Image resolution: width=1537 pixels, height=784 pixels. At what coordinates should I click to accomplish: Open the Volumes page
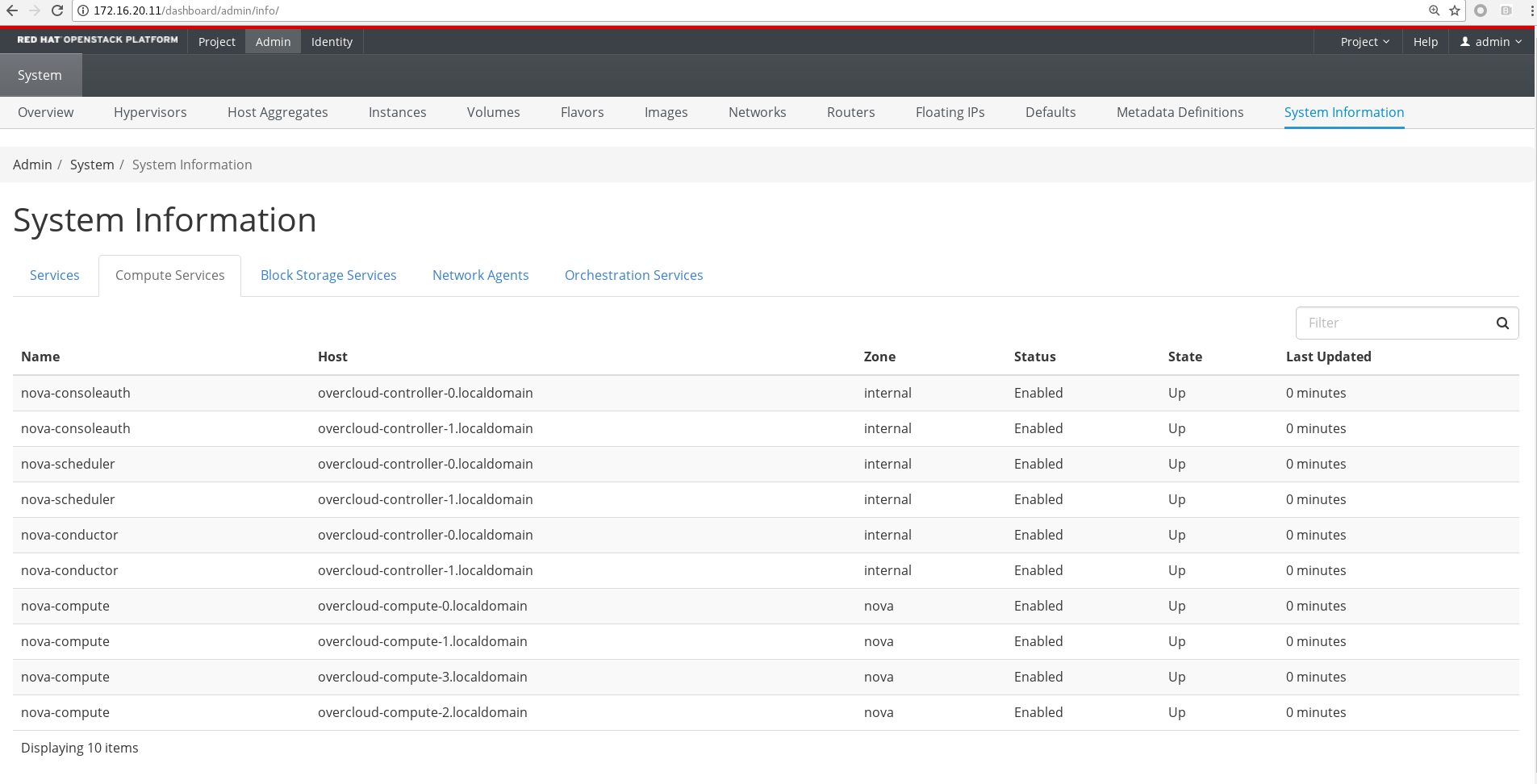(x=493, y=112)
